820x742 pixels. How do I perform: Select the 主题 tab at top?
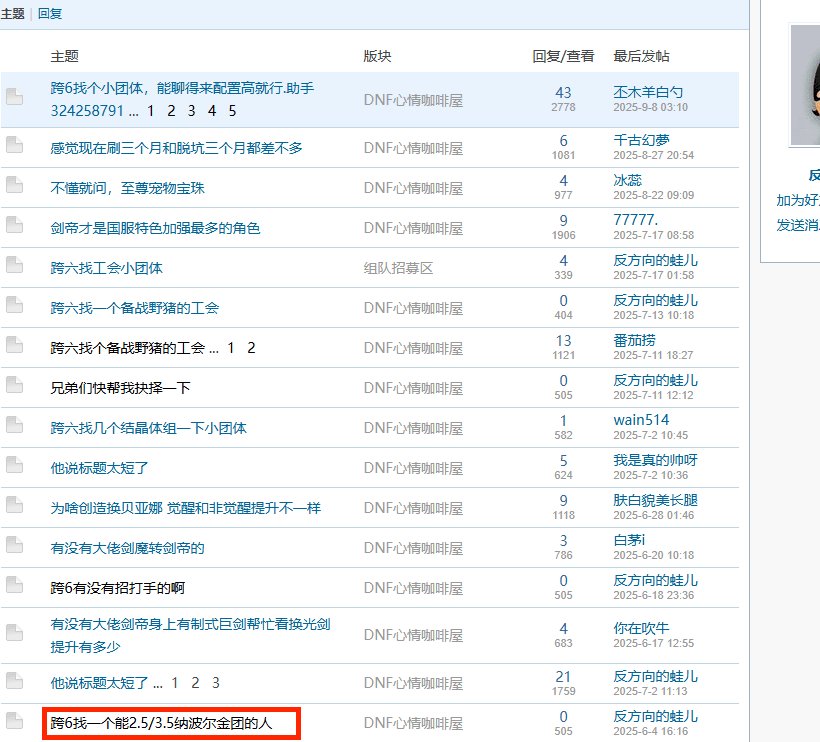tap(13, 14)
